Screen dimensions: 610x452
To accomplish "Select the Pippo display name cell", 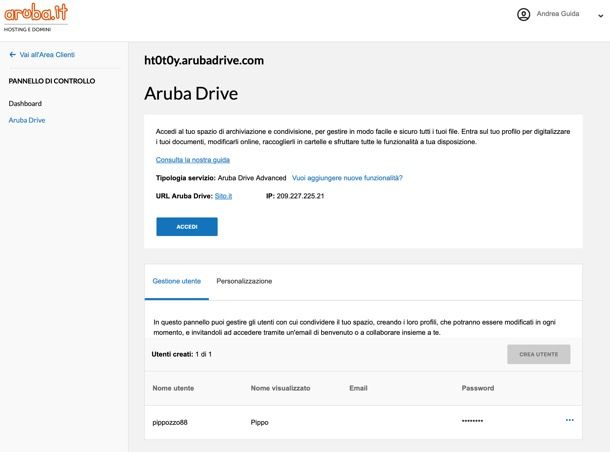I will pos(259,422).
